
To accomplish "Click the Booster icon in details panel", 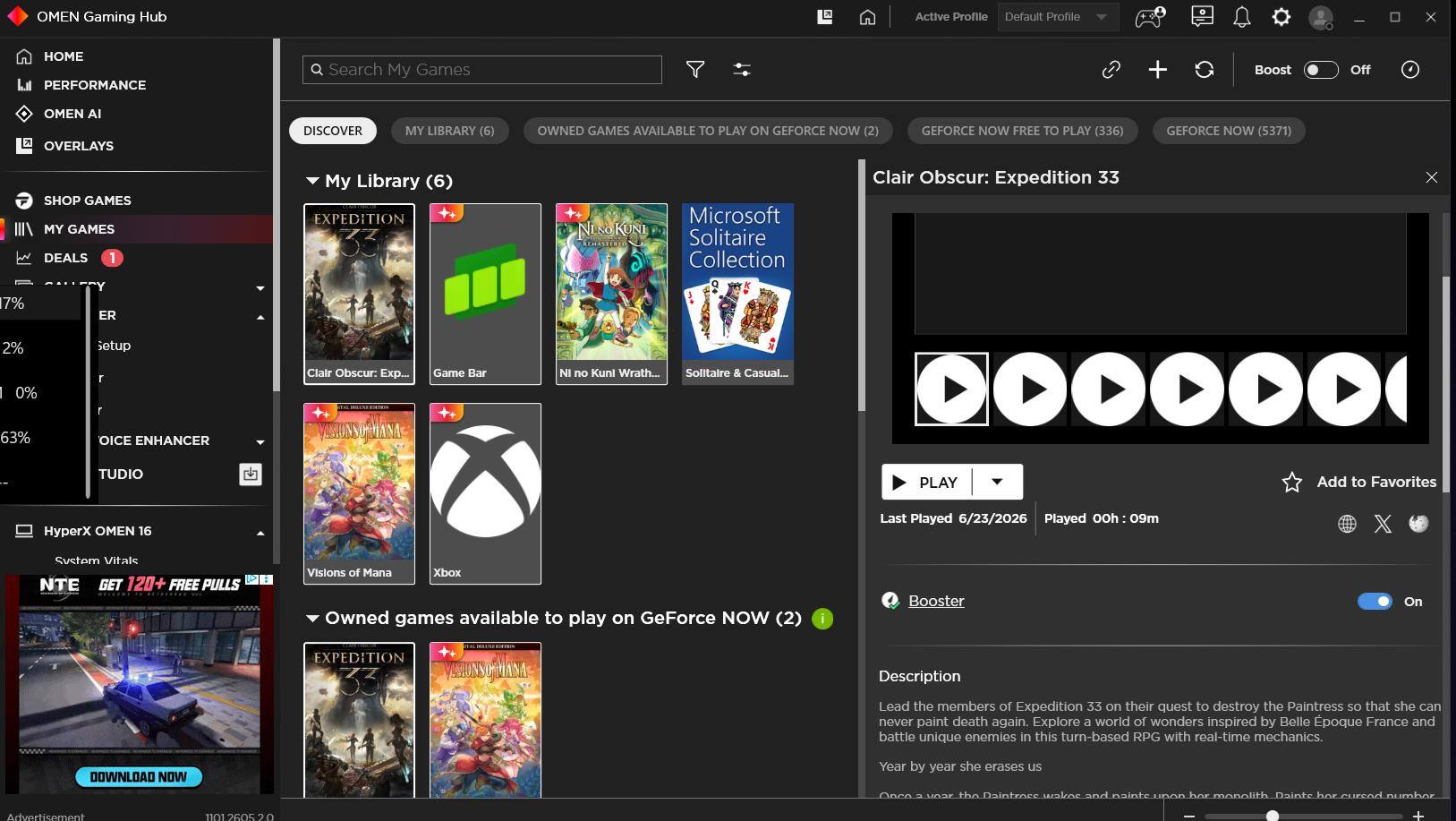I will coord(890,601).
